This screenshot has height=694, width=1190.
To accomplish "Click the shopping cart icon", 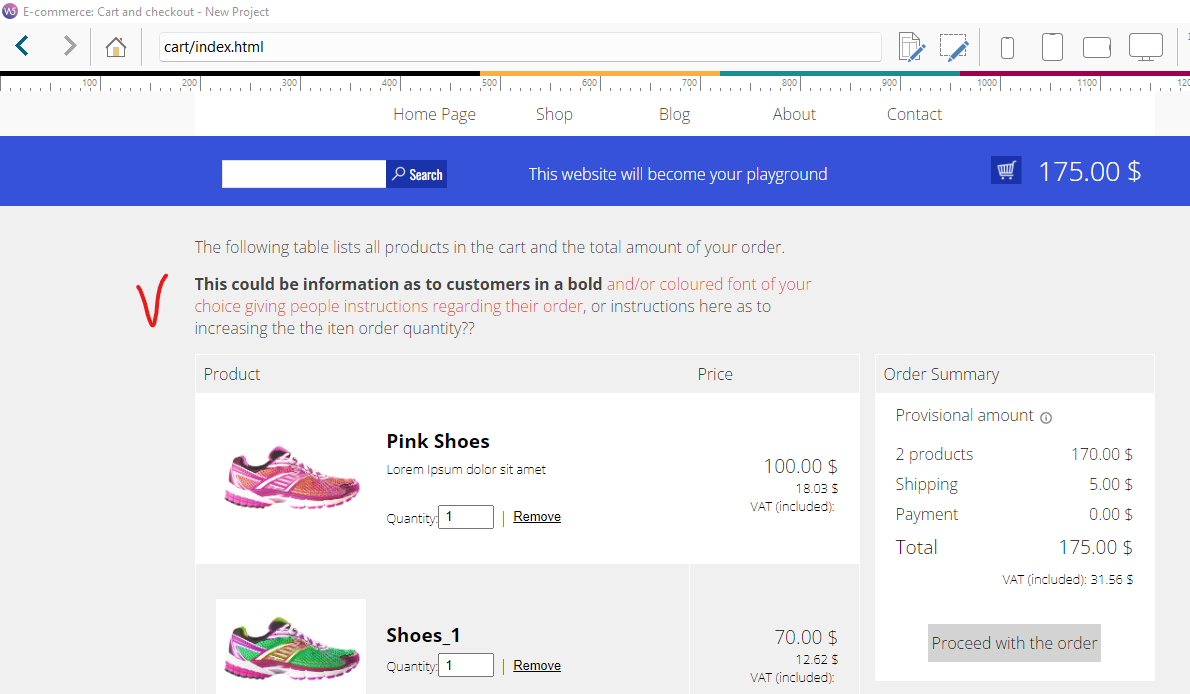I will [1006, 171].
